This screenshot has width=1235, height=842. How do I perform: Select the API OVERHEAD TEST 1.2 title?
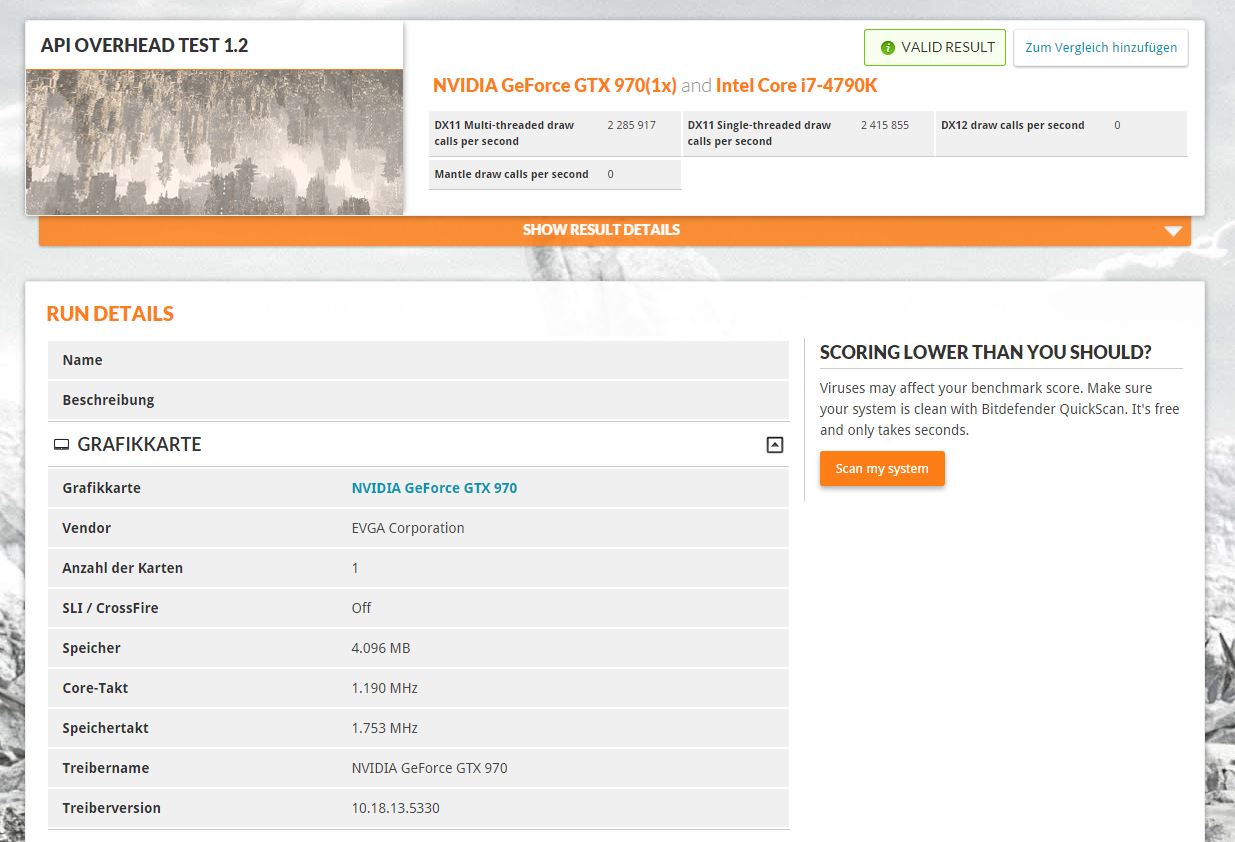(x=144, y=45)
